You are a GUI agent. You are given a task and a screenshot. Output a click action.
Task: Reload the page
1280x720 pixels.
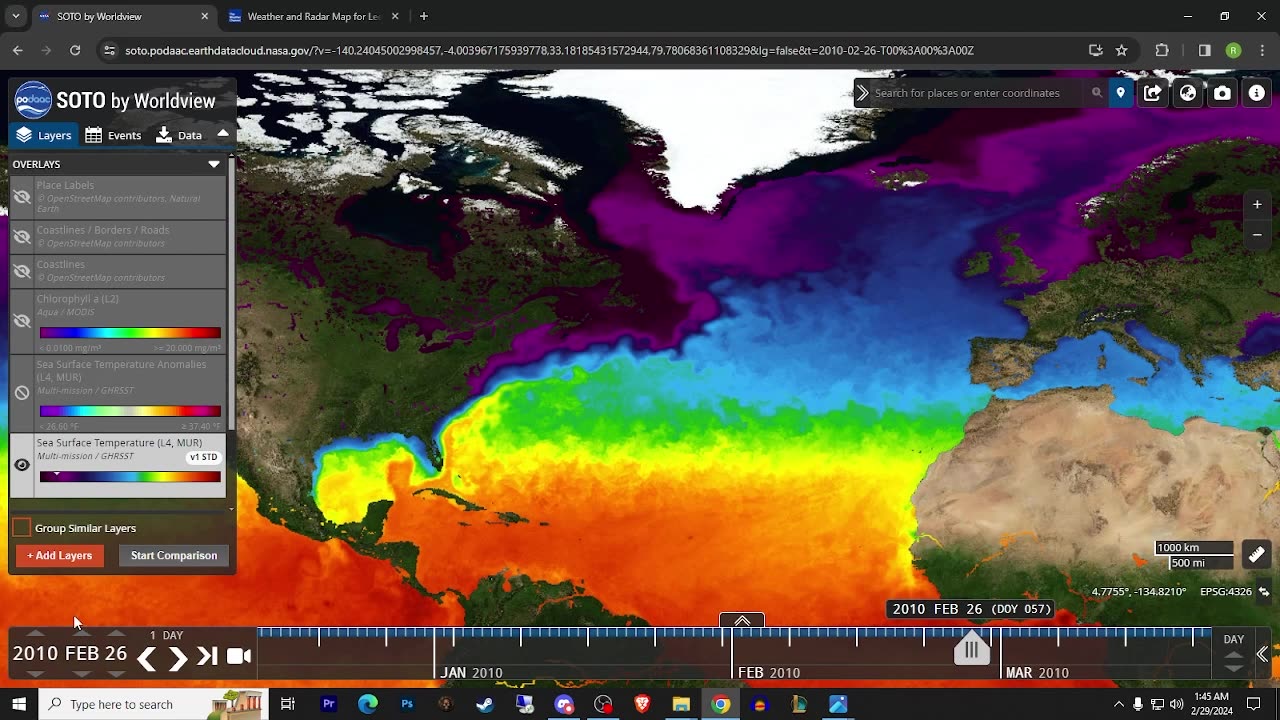pyautogui.click(x=75, y=50)
